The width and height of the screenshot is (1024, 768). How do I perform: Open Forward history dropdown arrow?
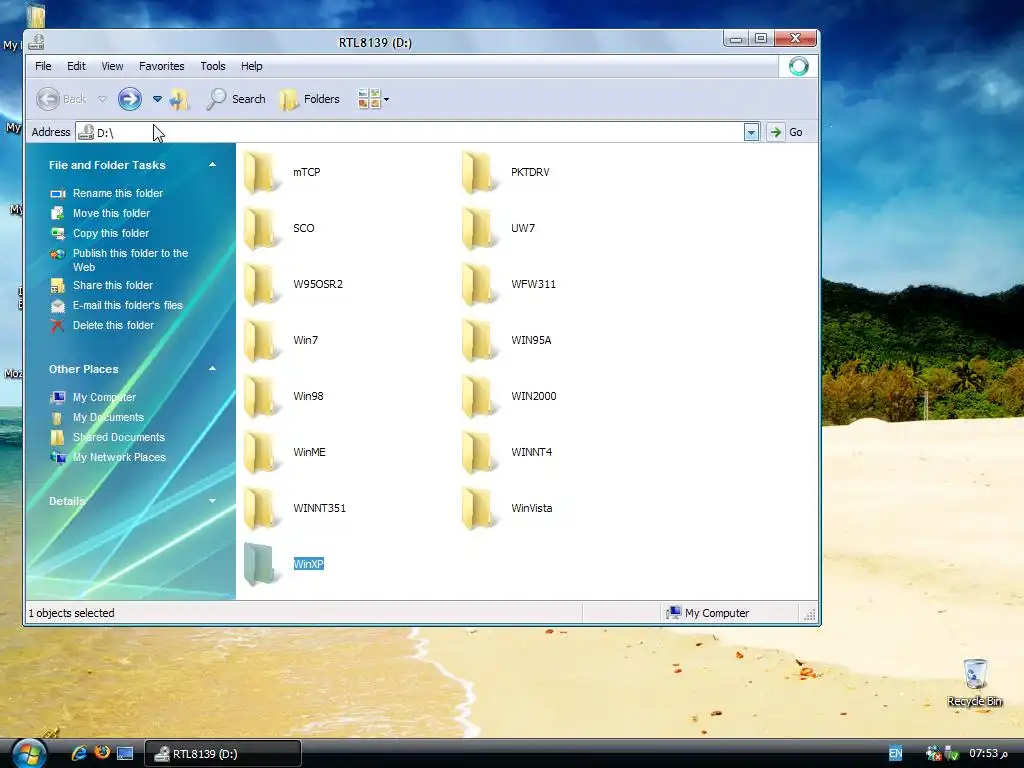(x=157, y=99)
